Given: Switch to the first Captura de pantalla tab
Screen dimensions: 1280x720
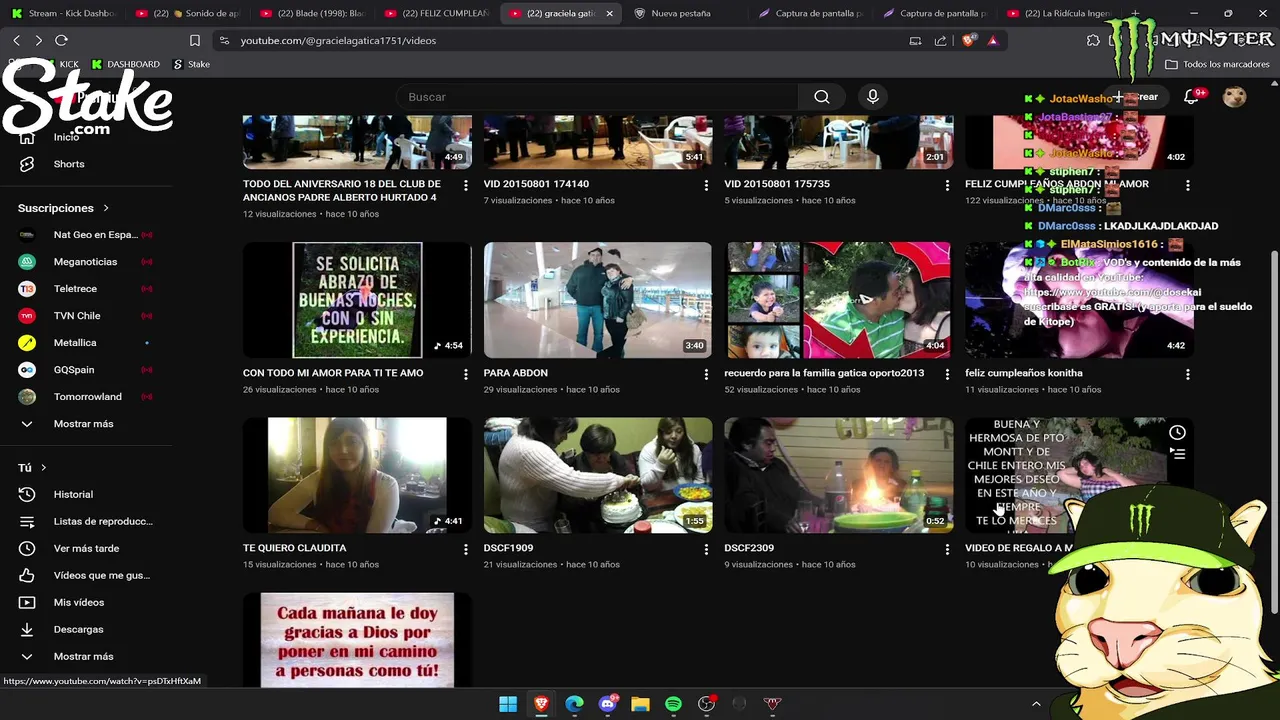Looking at the screenshot, I should pyautogui.click(x=811, y=13).
